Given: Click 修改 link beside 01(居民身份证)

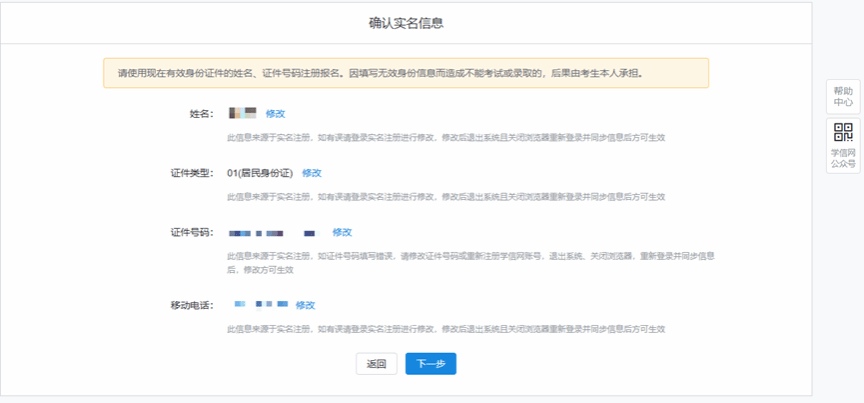Looking at the screenshot, I should click(312, 173).
